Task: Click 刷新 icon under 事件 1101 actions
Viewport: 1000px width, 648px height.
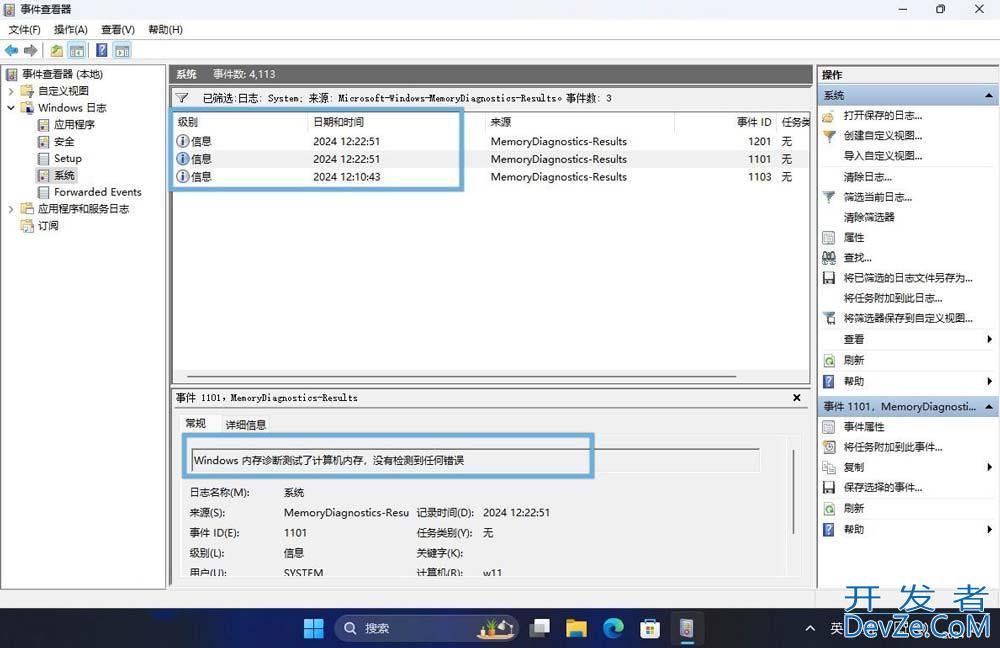Action: tap(828, 508)
